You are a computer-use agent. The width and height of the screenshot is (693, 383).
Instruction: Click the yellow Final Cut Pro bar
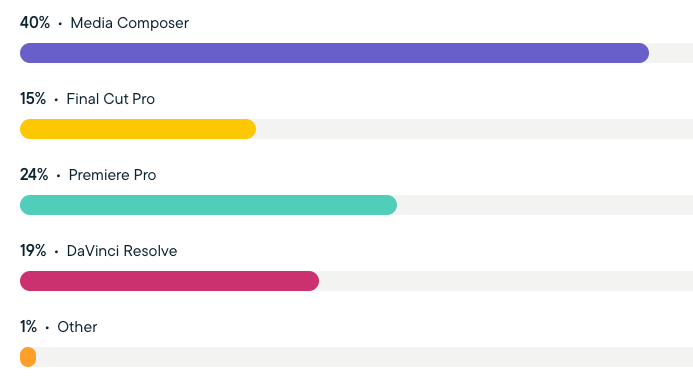pyautogui.click(x=138, y=129)
